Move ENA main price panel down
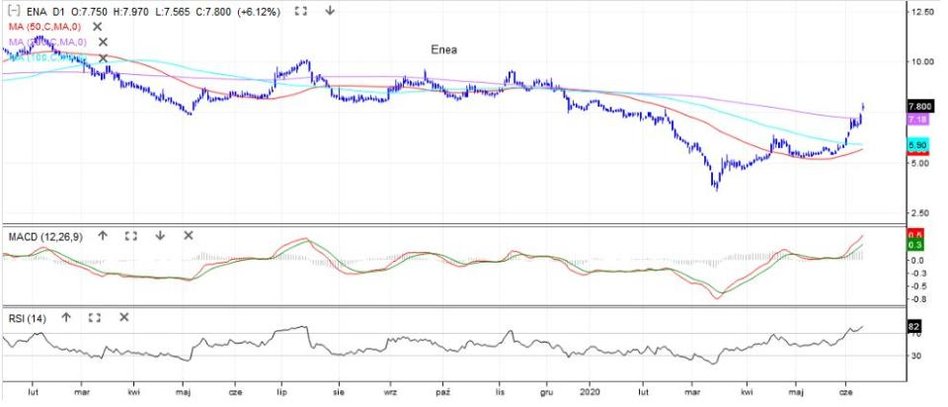 point(330,11)
